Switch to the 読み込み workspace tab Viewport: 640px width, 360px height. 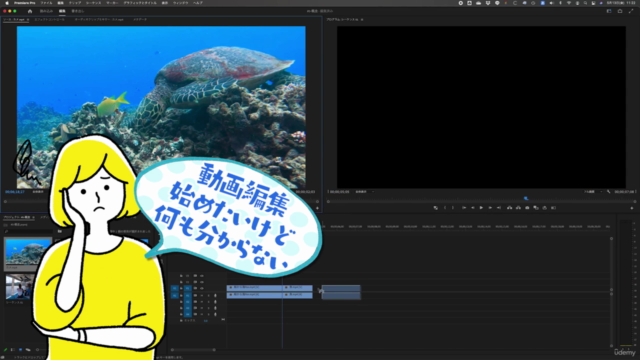tap(46, 11)
